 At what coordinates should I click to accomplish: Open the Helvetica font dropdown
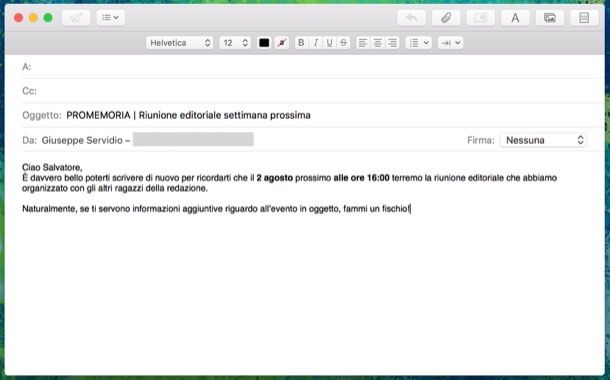[179, 43]
